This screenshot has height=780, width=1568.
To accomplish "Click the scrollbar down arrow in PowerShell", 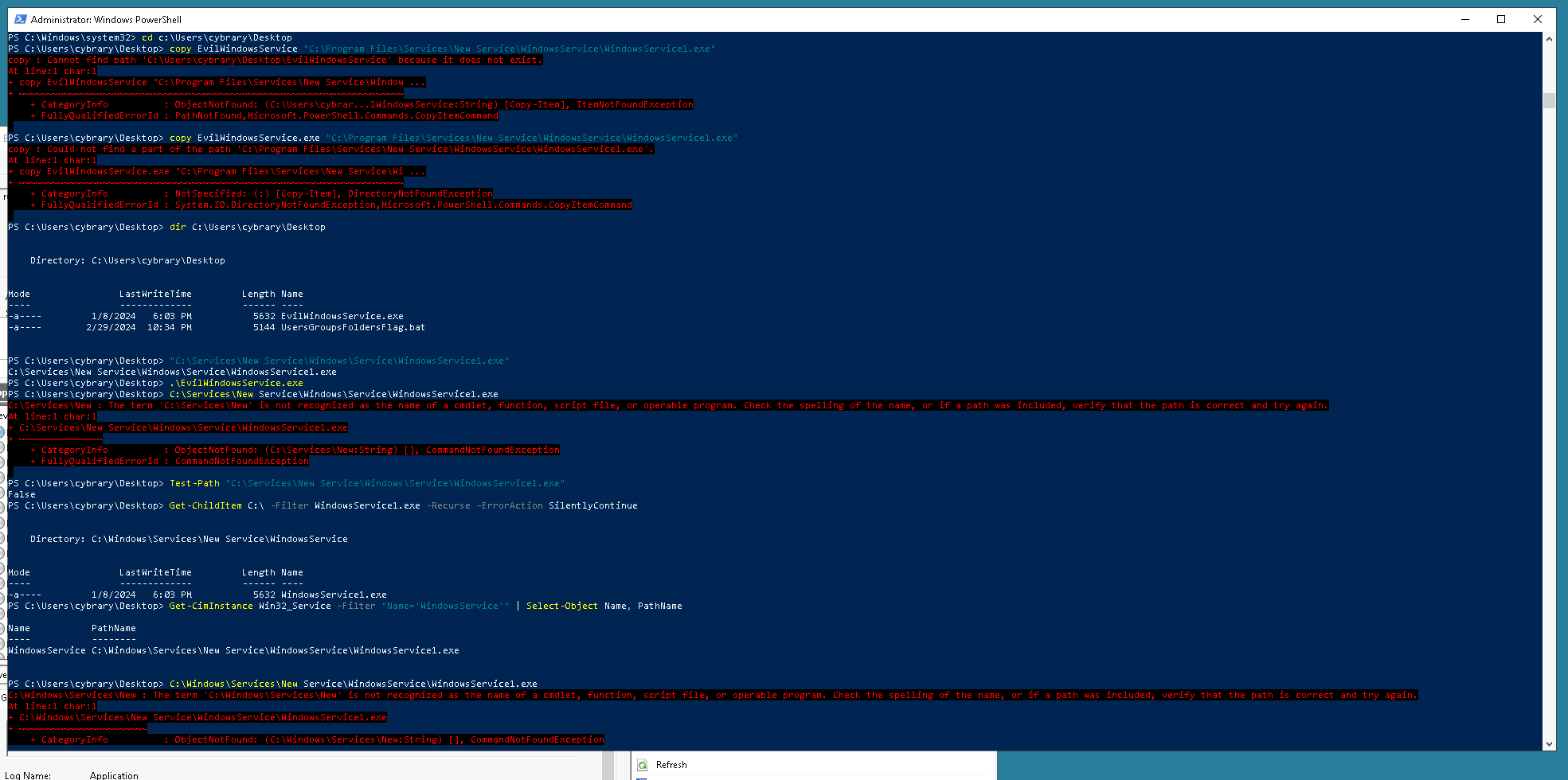I will [x=1549, y=744].
